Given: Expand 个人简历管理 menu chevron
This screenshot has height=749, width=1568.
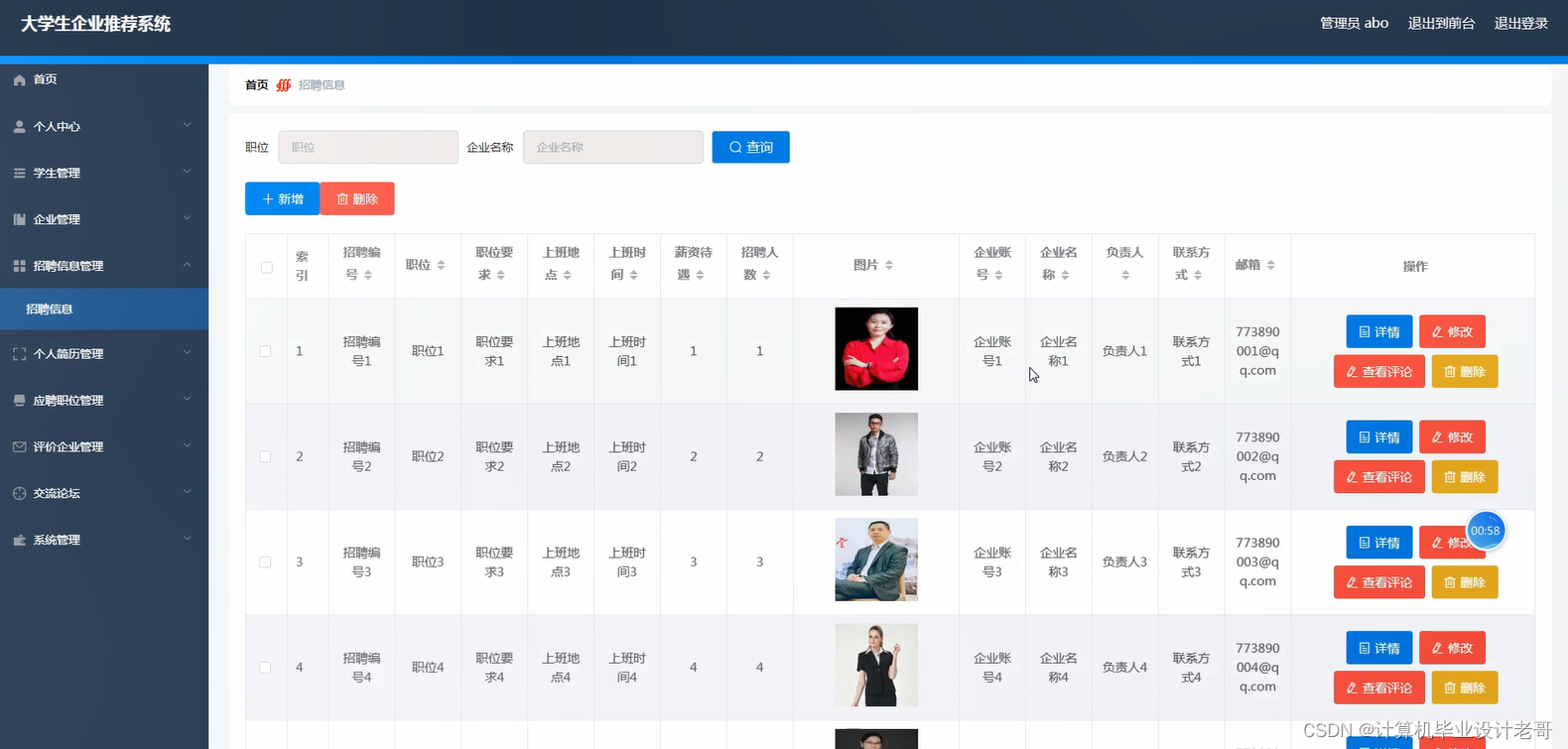Looking at the screenshot, I should [x=187, y=352].
